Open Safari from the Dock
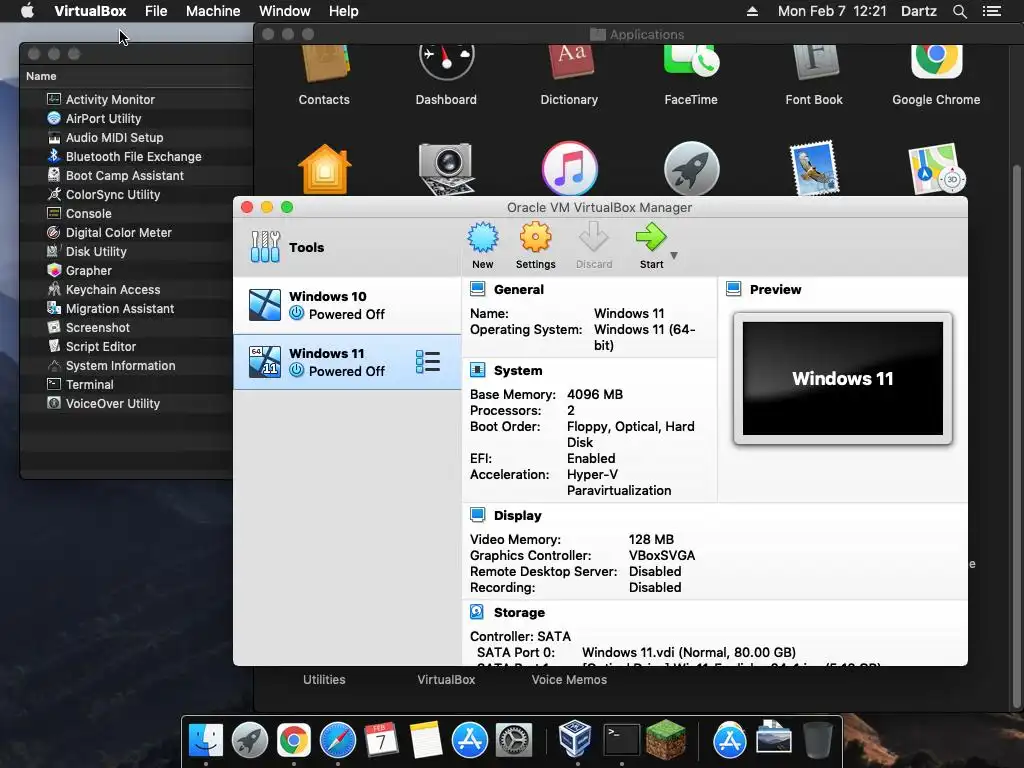 pyautogui.click(x=338, y=740)
